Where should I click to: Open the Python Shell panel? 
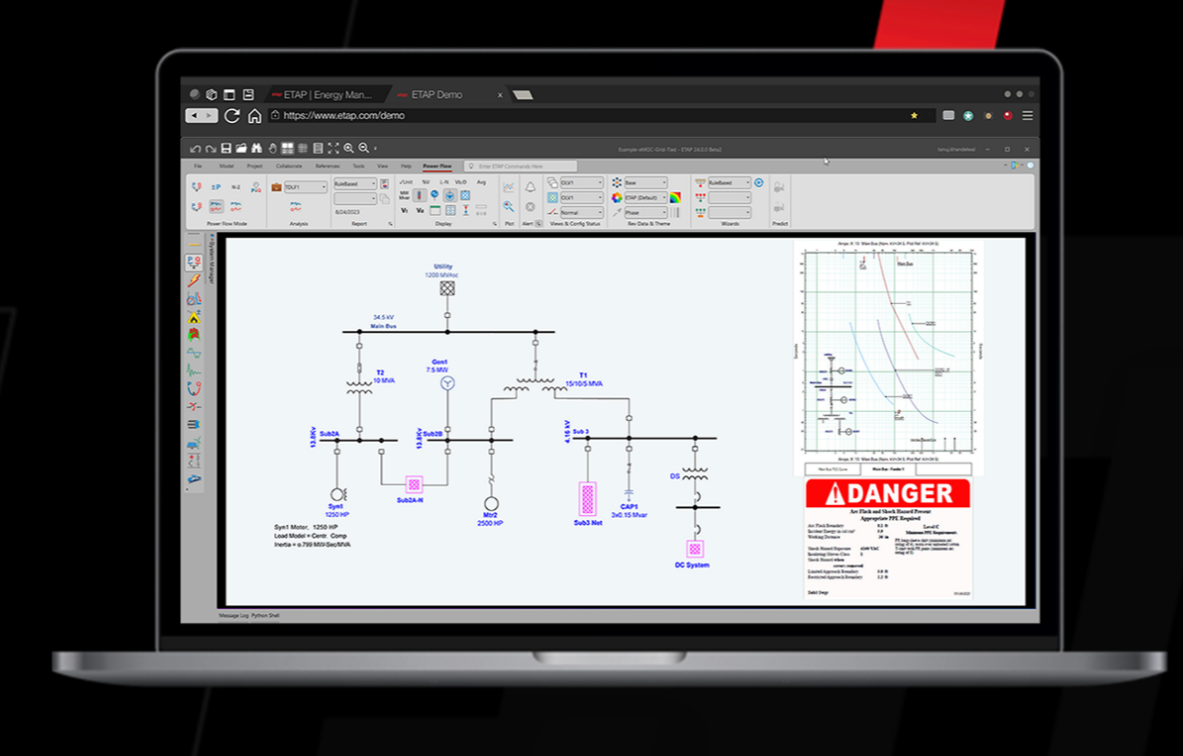pyautogui.click(x=266, y=616)
